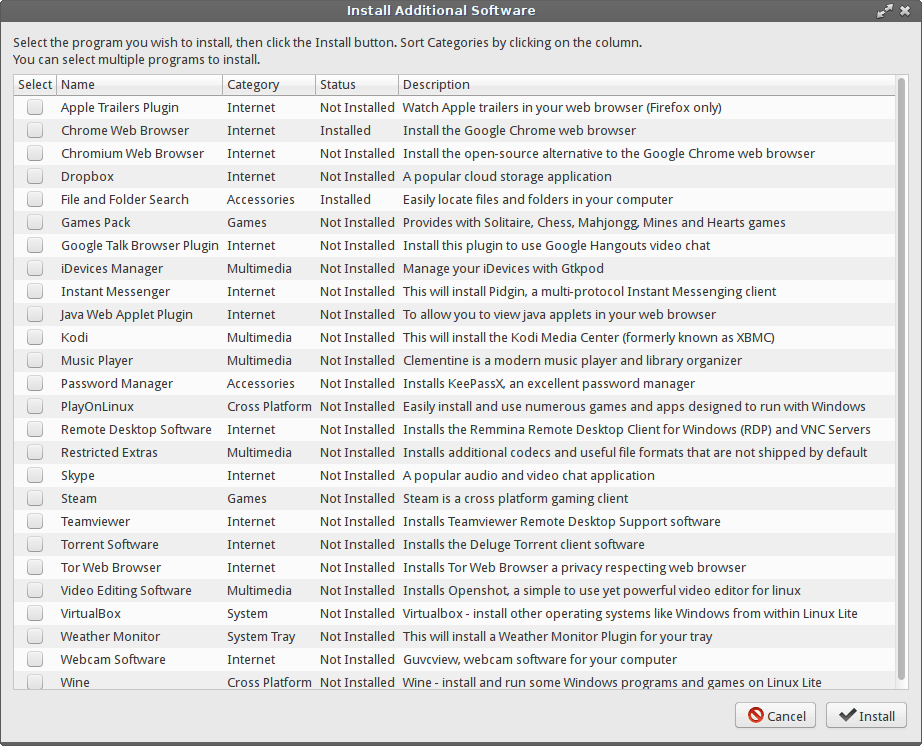Click 'Tor Web Browser' name cell
The width and height of the screenshot is (922, 746).
[111, 567]
